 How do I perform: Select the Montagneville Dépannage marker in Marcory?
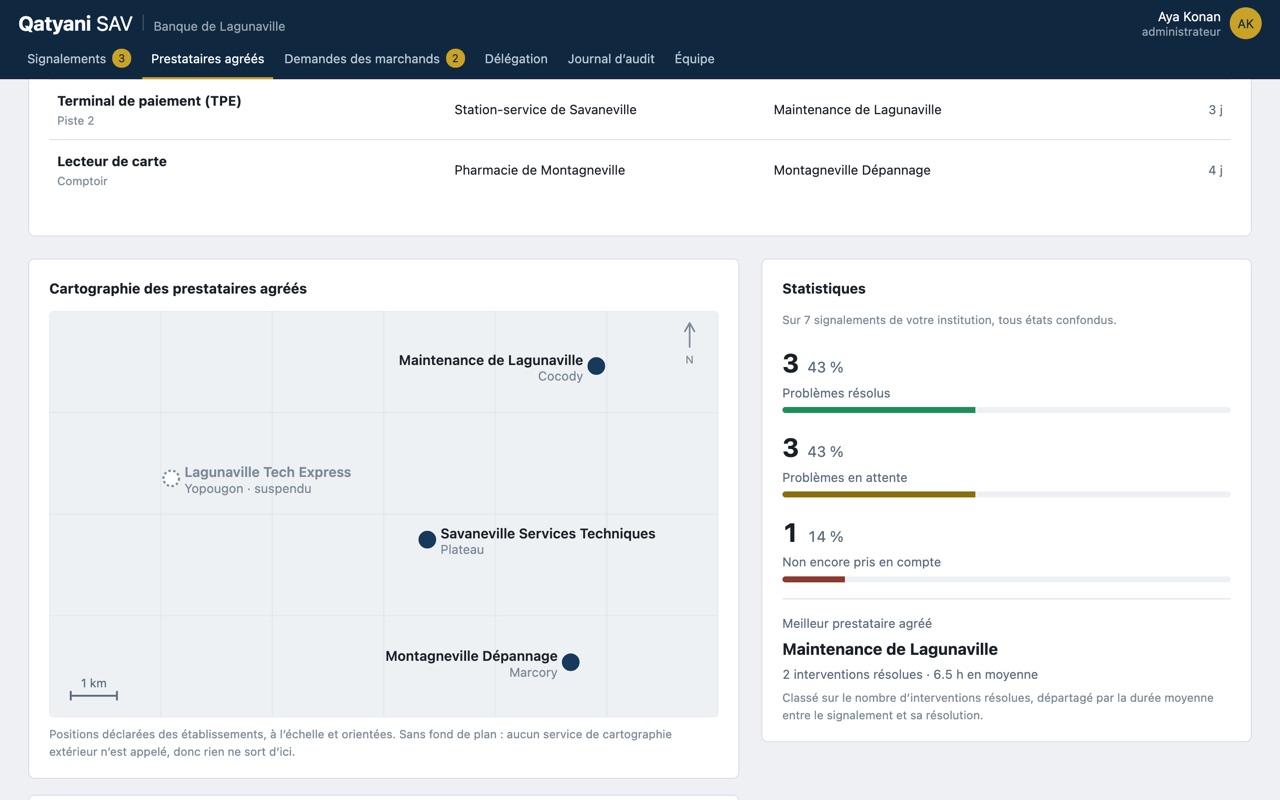[x=570, y=662]
